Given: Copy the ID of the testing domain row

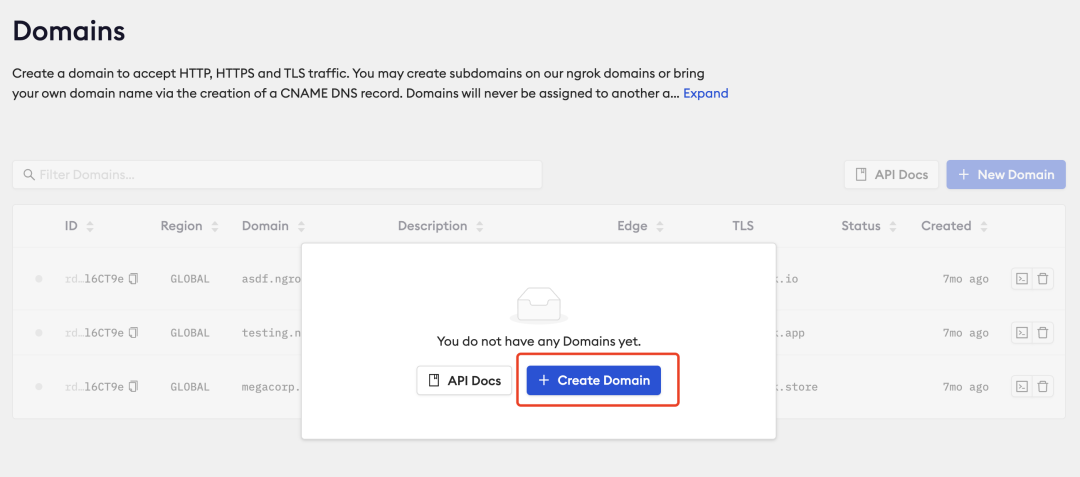Looking at the screenshot, I should click(133, 333).
